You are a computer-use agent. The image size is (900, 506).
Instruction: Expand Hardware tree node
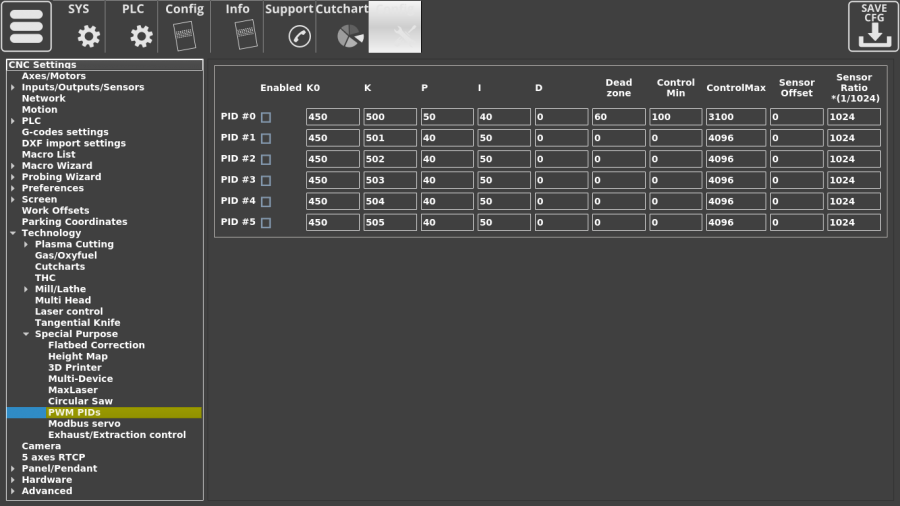click(13, 480)
